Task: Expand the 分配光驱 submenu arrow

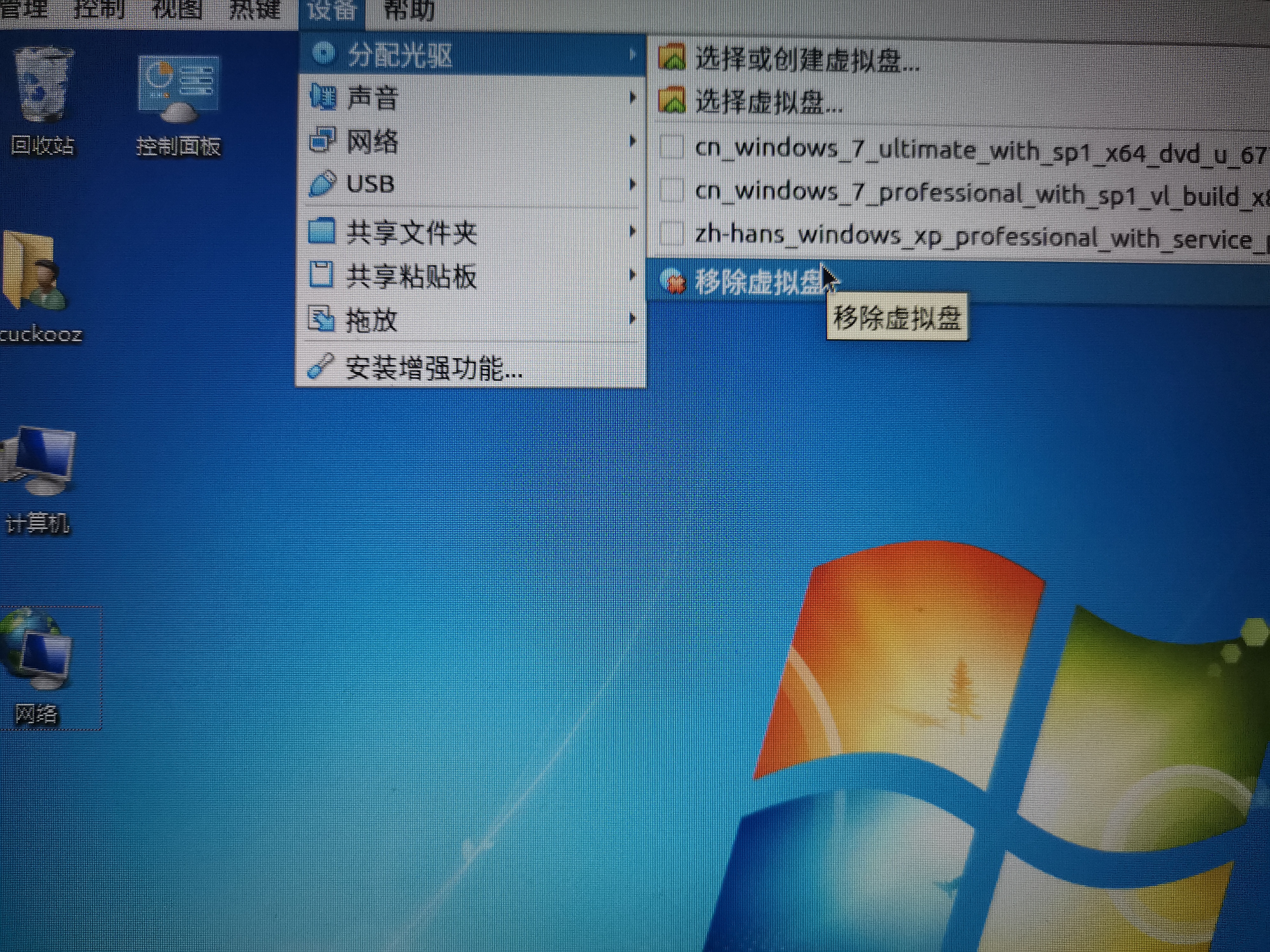Action: (x=632, y=55)
